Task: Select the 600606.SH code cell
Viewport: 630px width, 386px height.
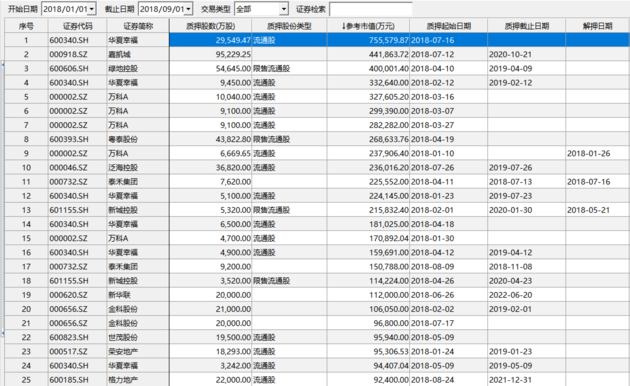Action: [x=78, y=68]
